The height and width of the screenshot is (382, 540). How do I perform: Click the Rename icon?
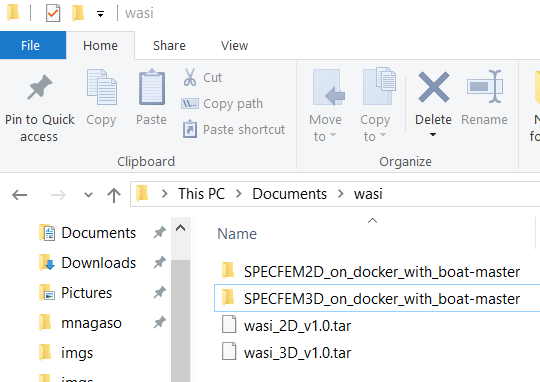(x=485, y=86)
